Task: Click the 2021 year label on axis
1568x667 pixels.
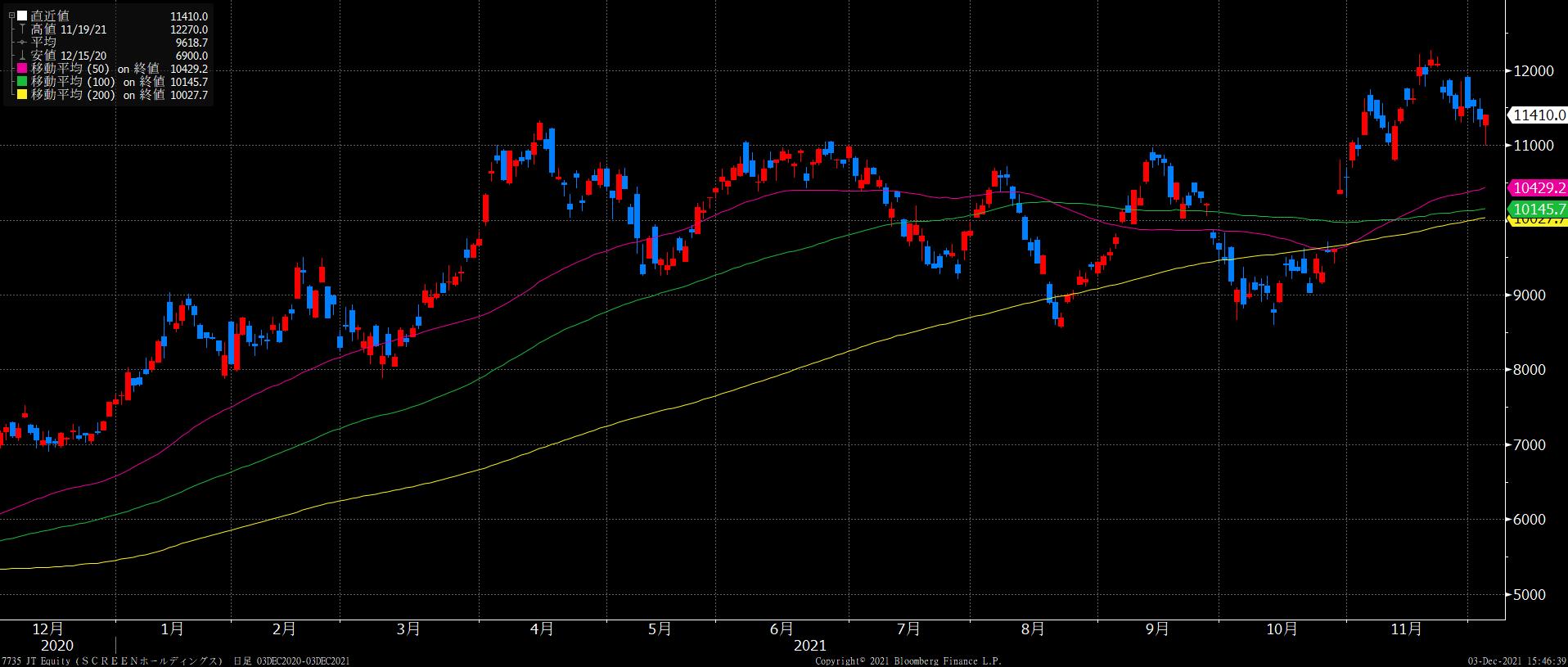Action: [x=810, y=645]
